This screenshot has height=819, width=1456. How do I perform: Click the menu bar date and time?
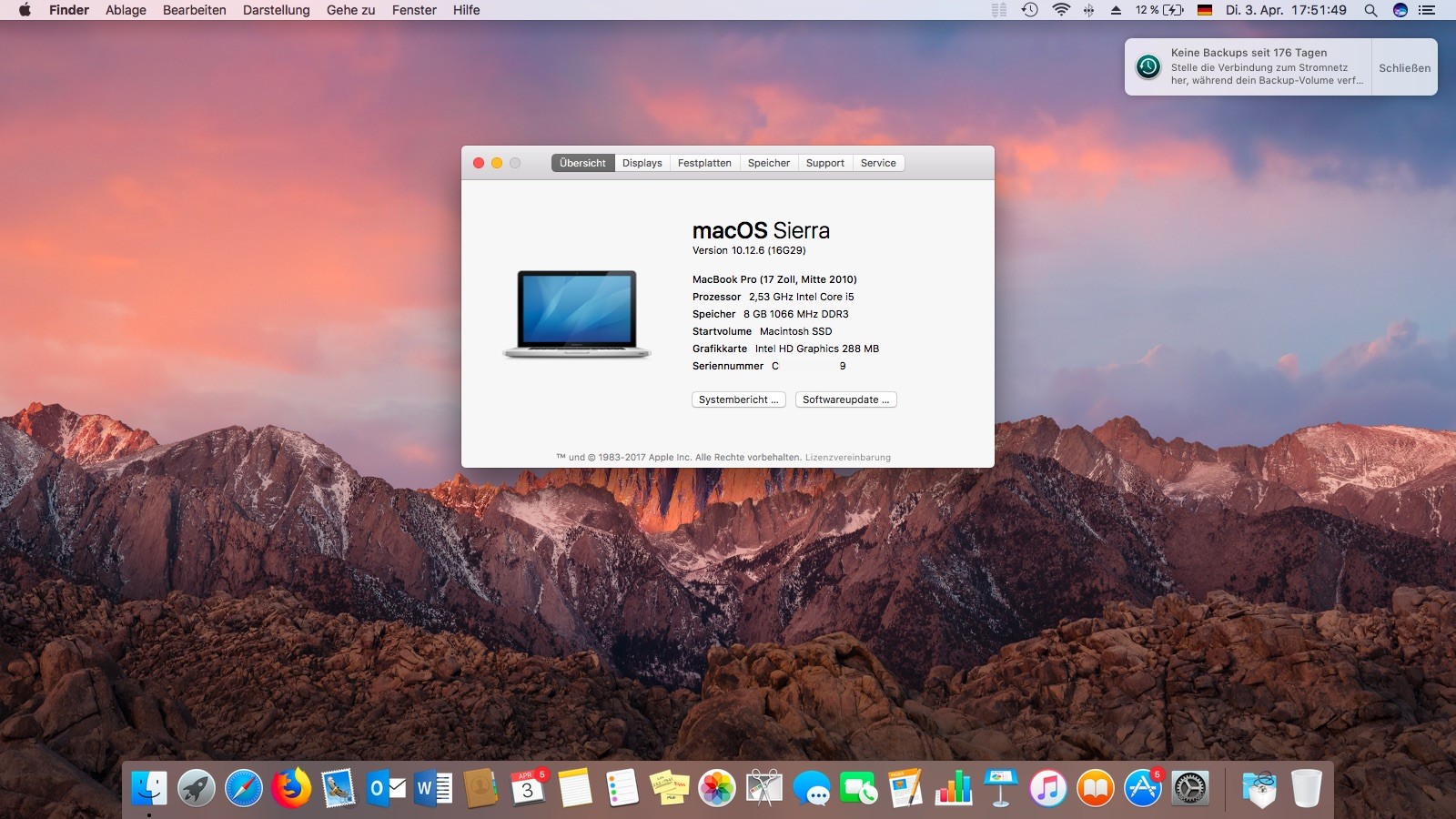(1286, 10)
